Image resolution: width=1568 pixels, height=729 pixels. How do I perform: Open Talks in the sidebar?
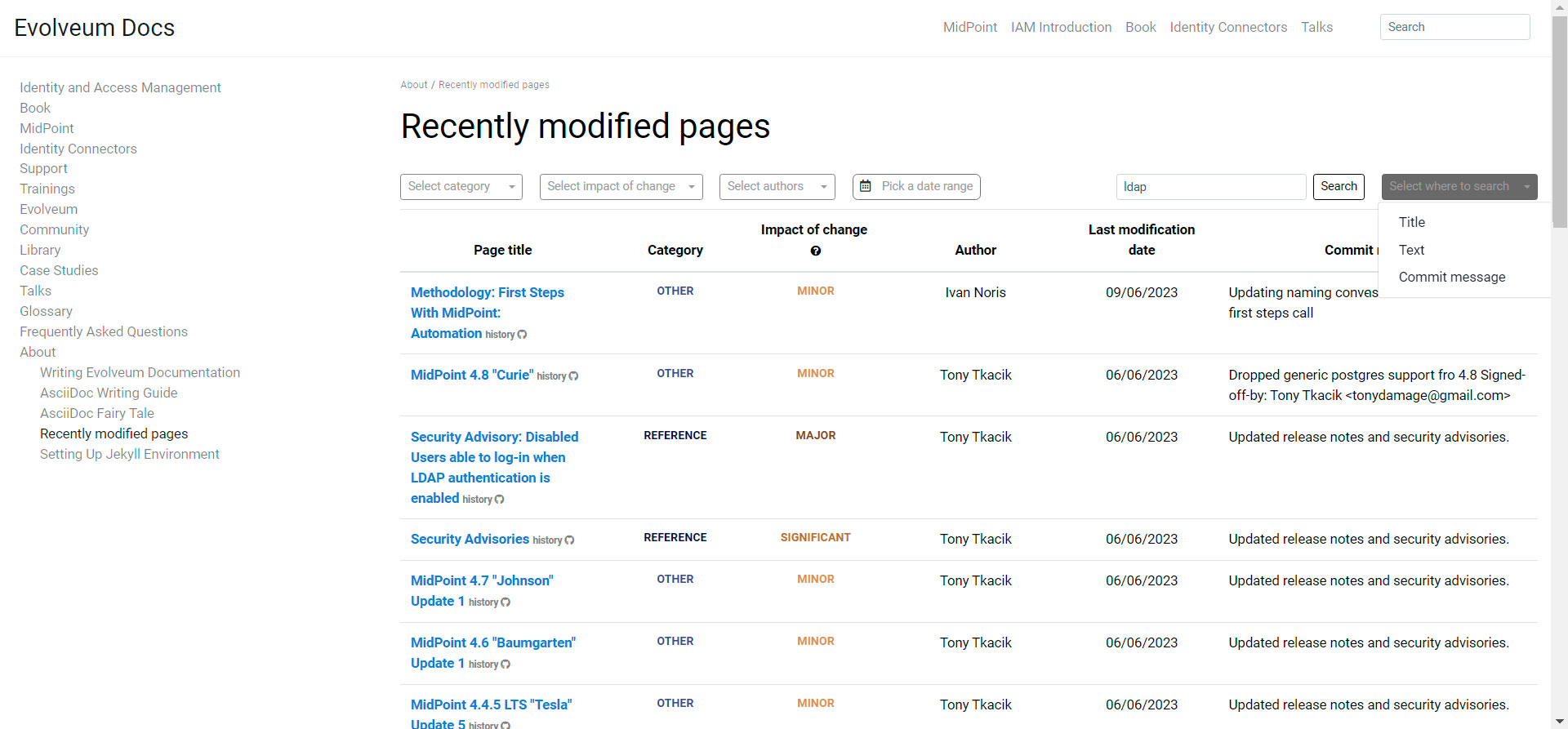click(x=35, y=291)
